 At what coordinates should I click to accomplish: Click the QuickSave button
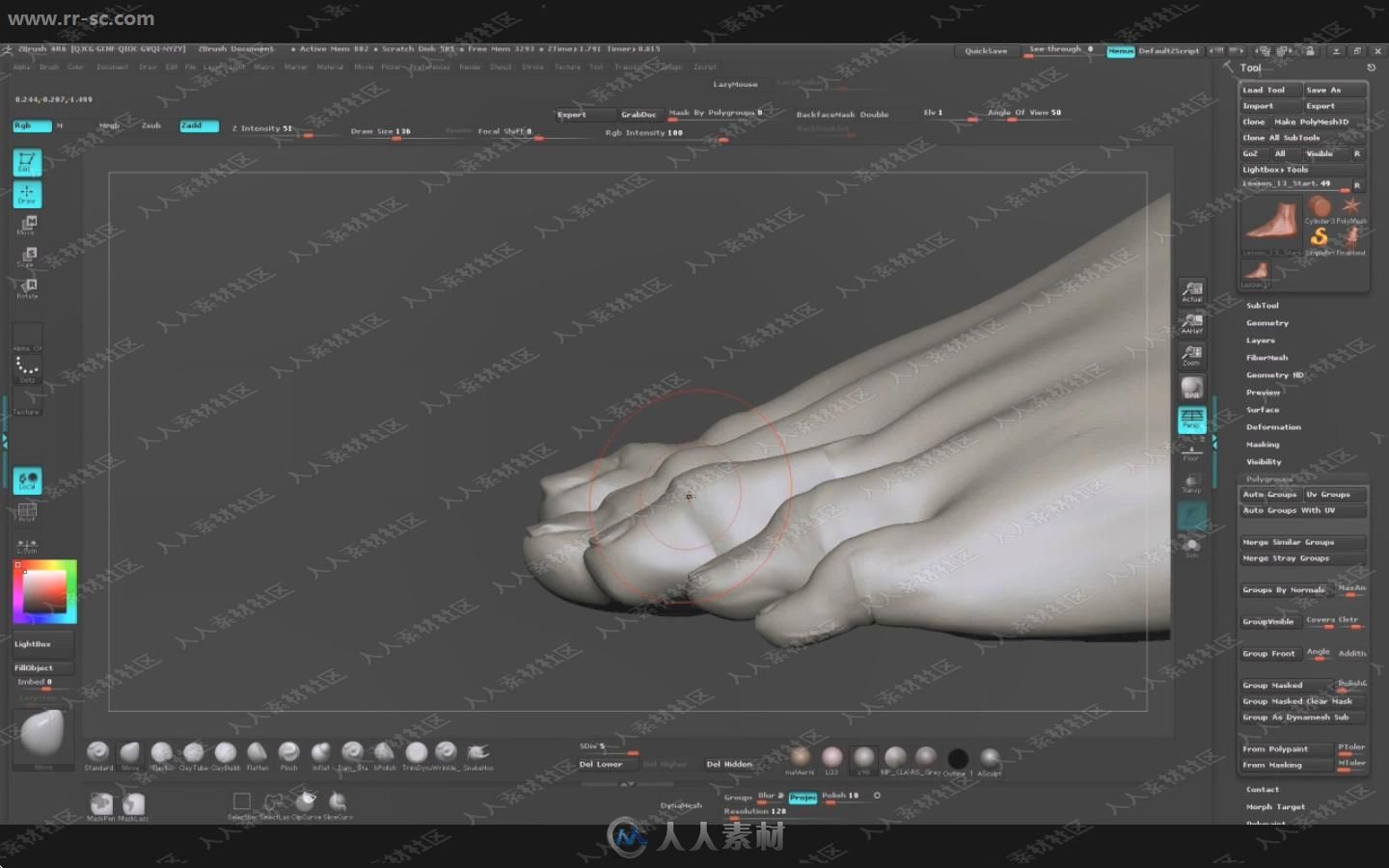[986, 50]
